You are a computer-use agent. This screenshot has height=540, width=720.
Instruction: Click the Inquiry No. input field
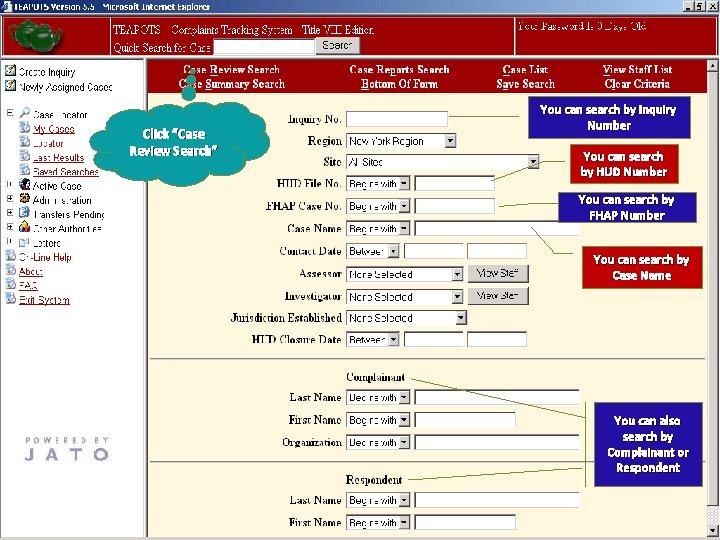[x=397, y=119]
